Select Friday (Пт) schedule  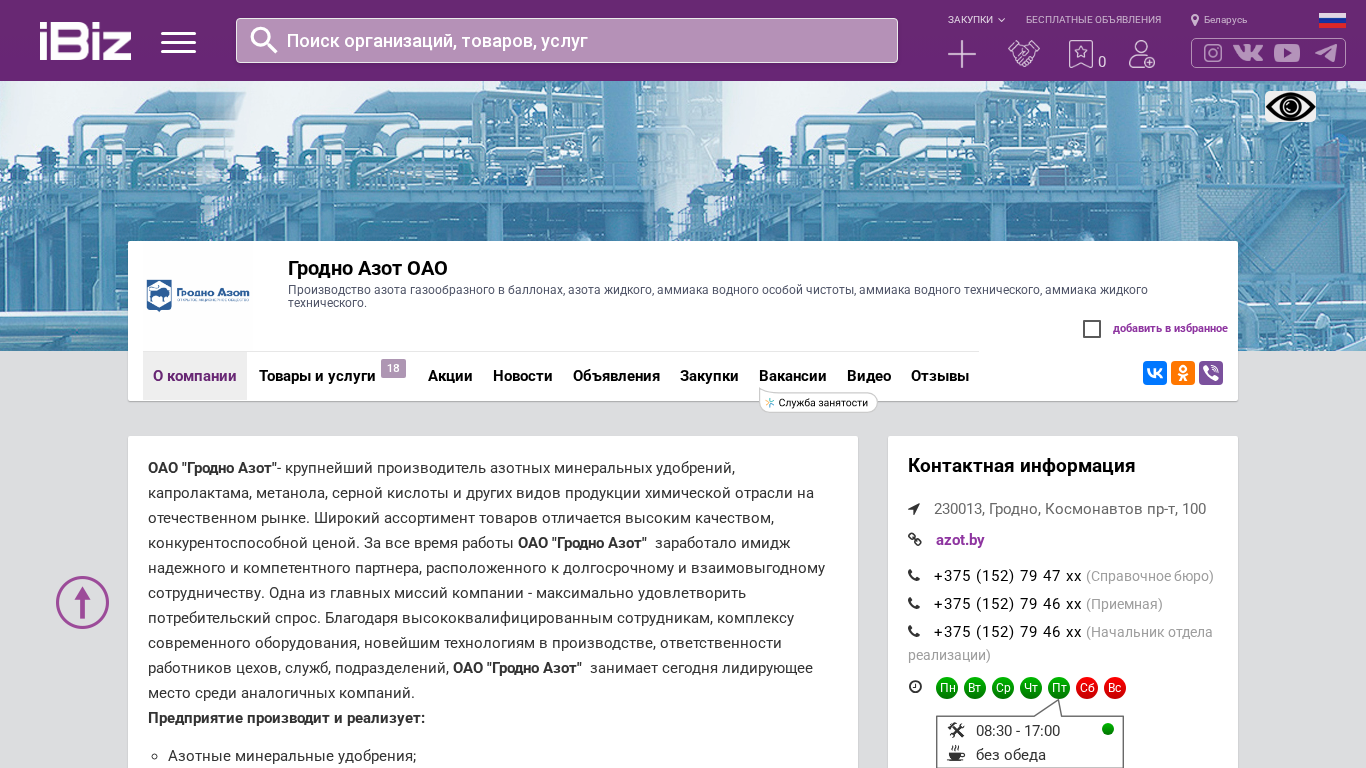[x=1059, y=688]
